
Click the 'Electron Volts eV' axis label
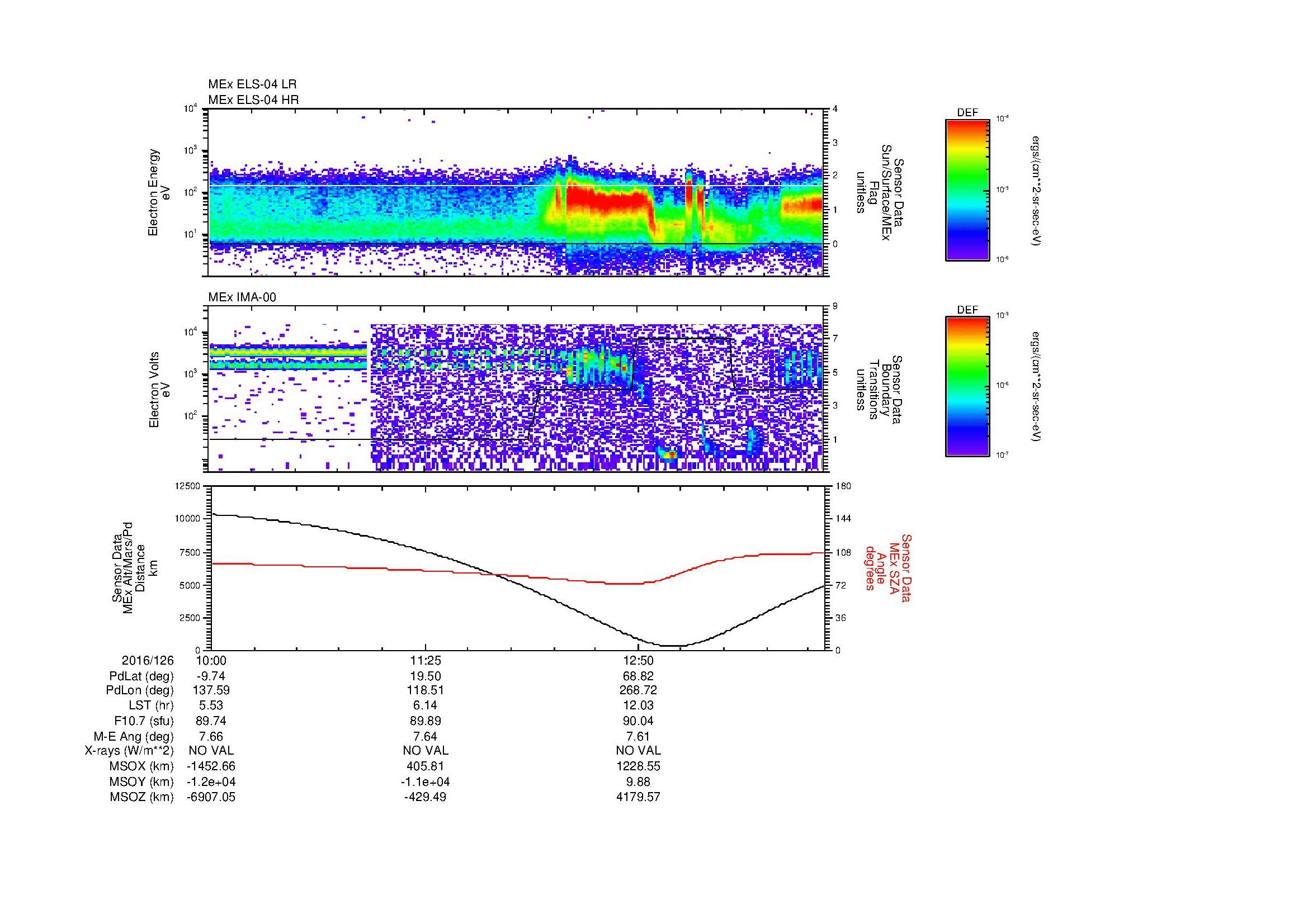pyautogui.click(x=159, y=390)
